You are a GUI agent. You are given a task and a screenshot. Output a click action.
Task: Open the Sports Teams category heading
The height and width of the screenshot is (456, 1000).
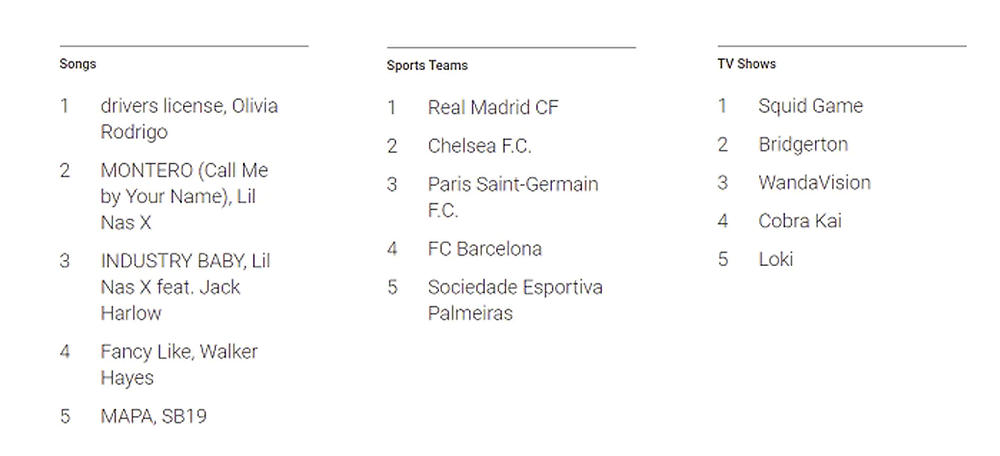(427, 65)
